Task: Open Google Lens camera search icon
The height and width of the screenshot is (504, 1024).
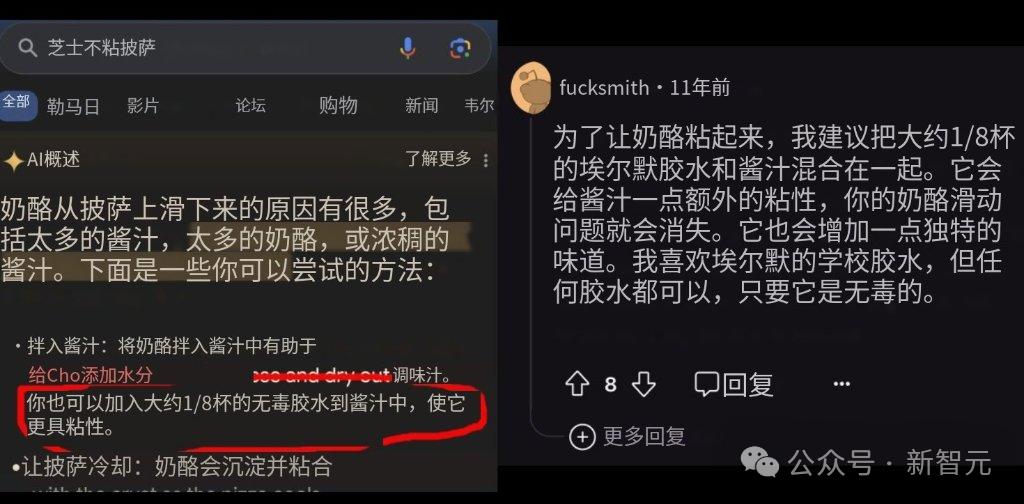Action: click(460, 48)
